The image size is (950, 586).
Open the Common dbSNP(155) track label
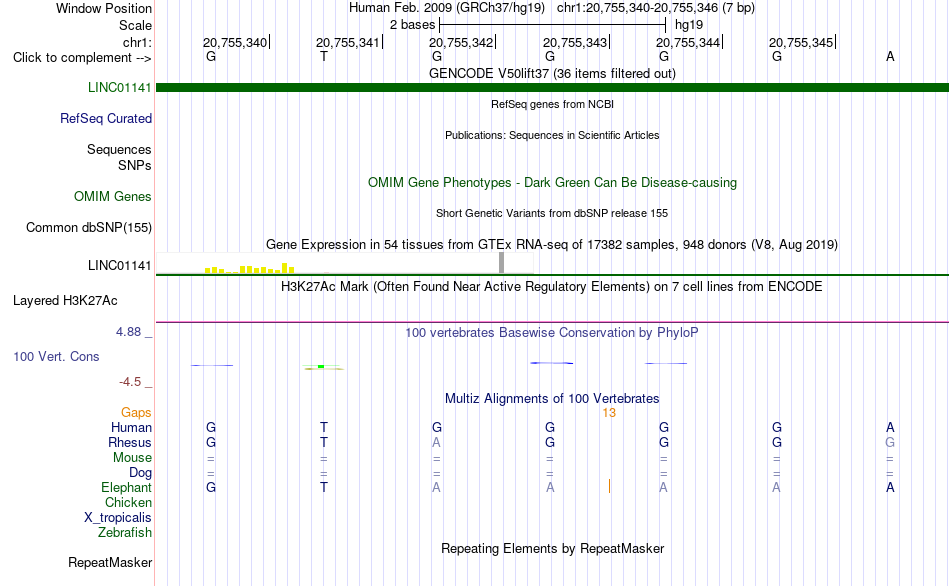pyautogui.click(x=89, y=228)
